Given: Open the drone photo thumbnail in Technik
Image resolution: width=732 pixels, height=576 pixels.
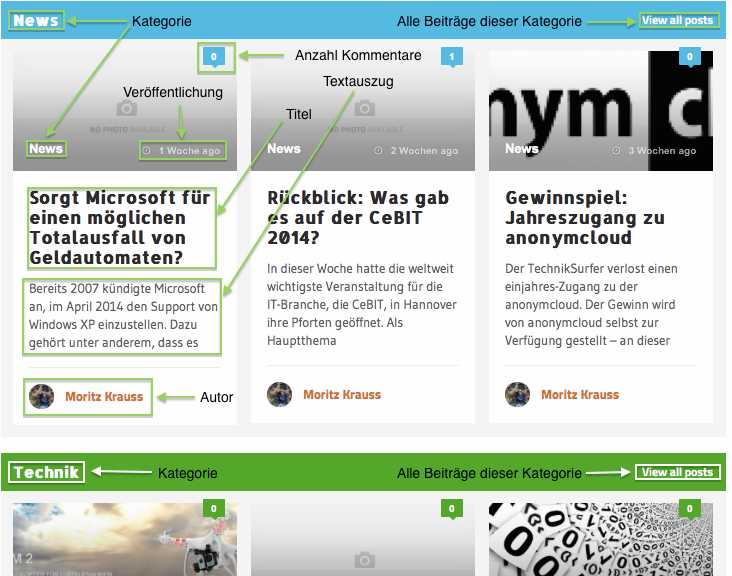Looking at the screenshot, I should click(125, 539).
